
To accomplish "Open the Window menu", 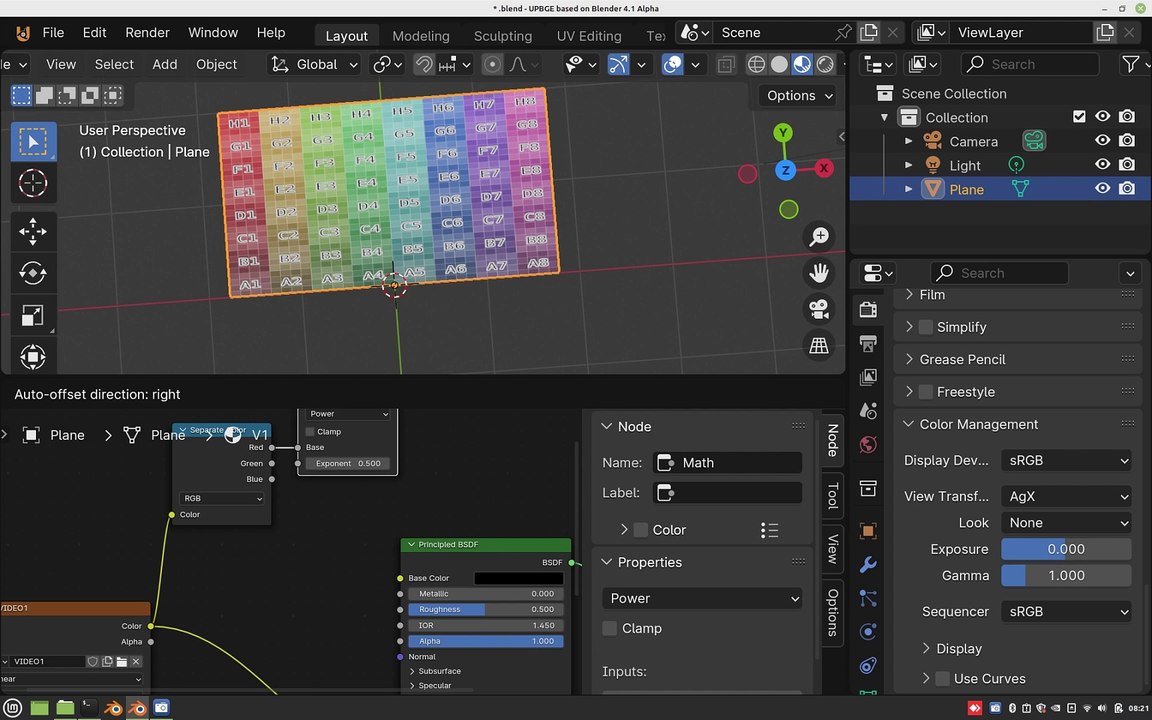I will tap(213, 33).
